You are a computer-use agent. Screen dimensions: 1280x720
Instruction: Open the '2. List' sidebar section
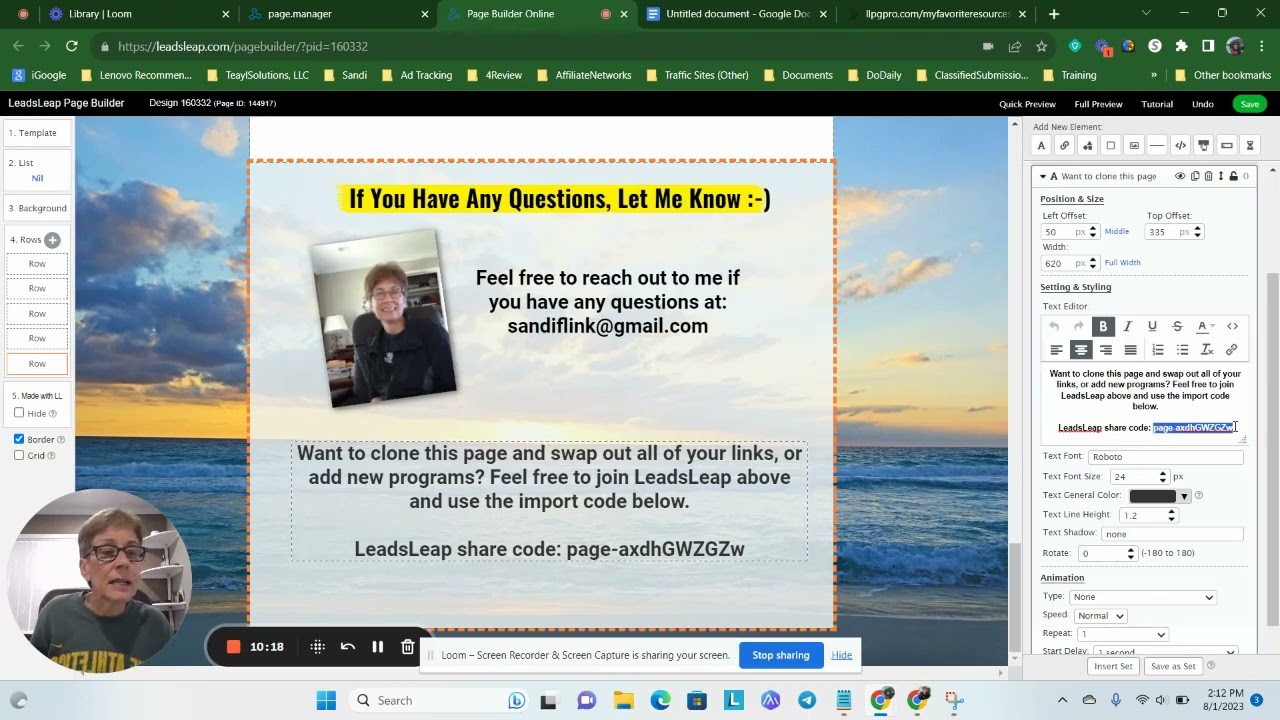(x=38, y=170)
